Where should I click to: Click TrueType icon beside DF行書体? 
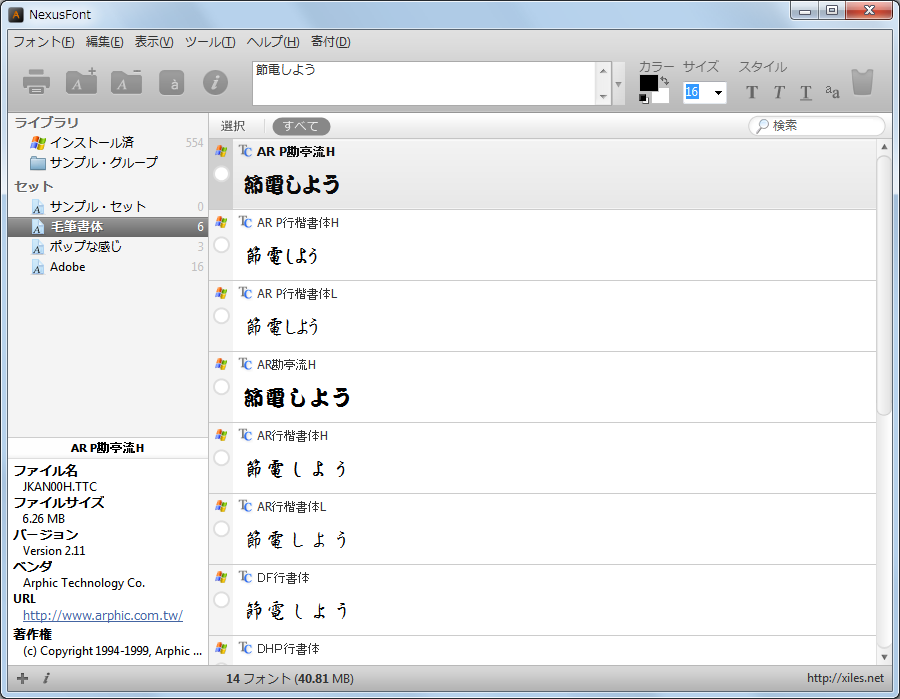[x=246, y=577]
